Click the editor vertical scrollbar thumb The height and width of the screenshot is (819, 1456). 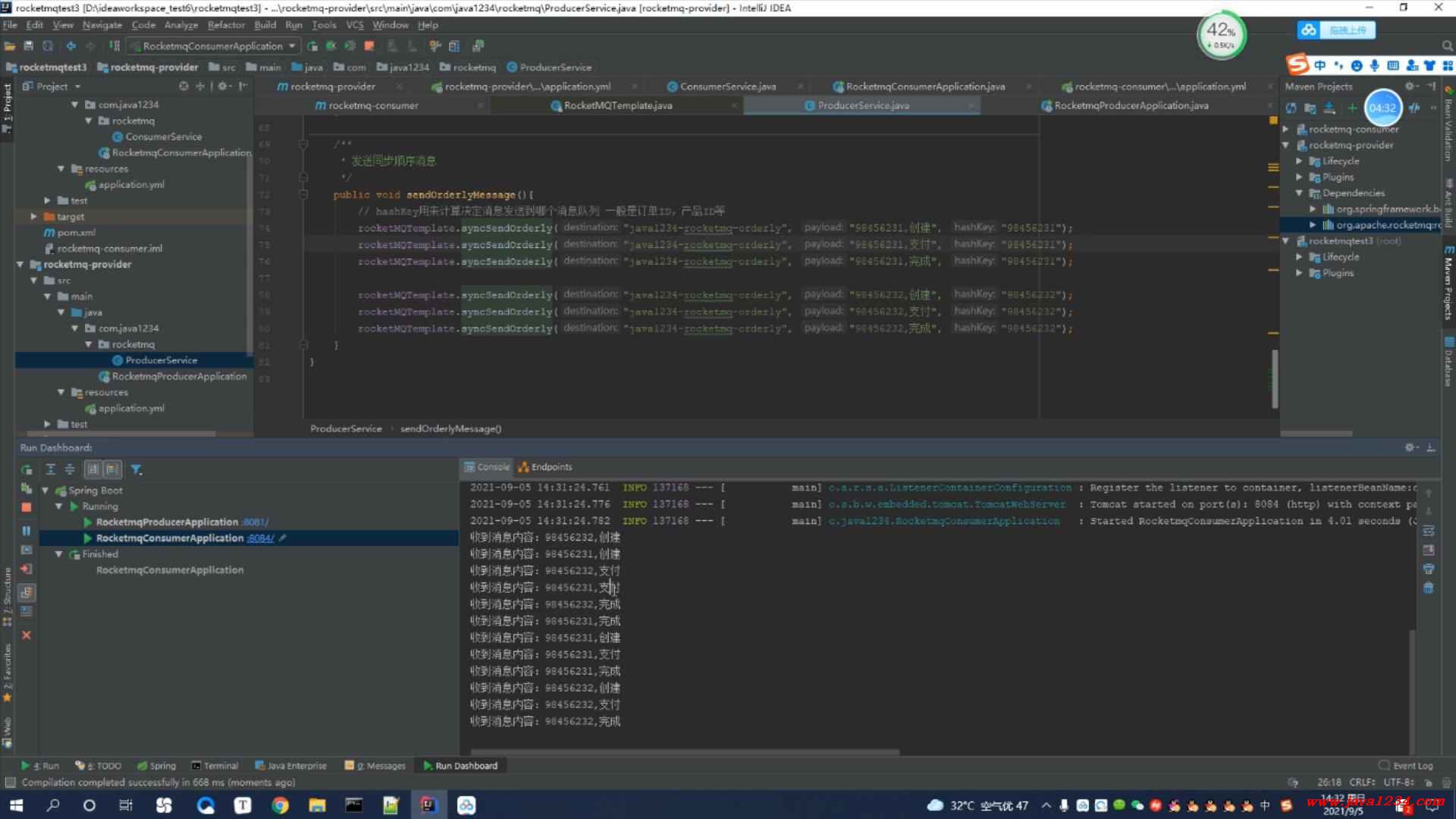pyautogui.click(x=1274, y=379)
